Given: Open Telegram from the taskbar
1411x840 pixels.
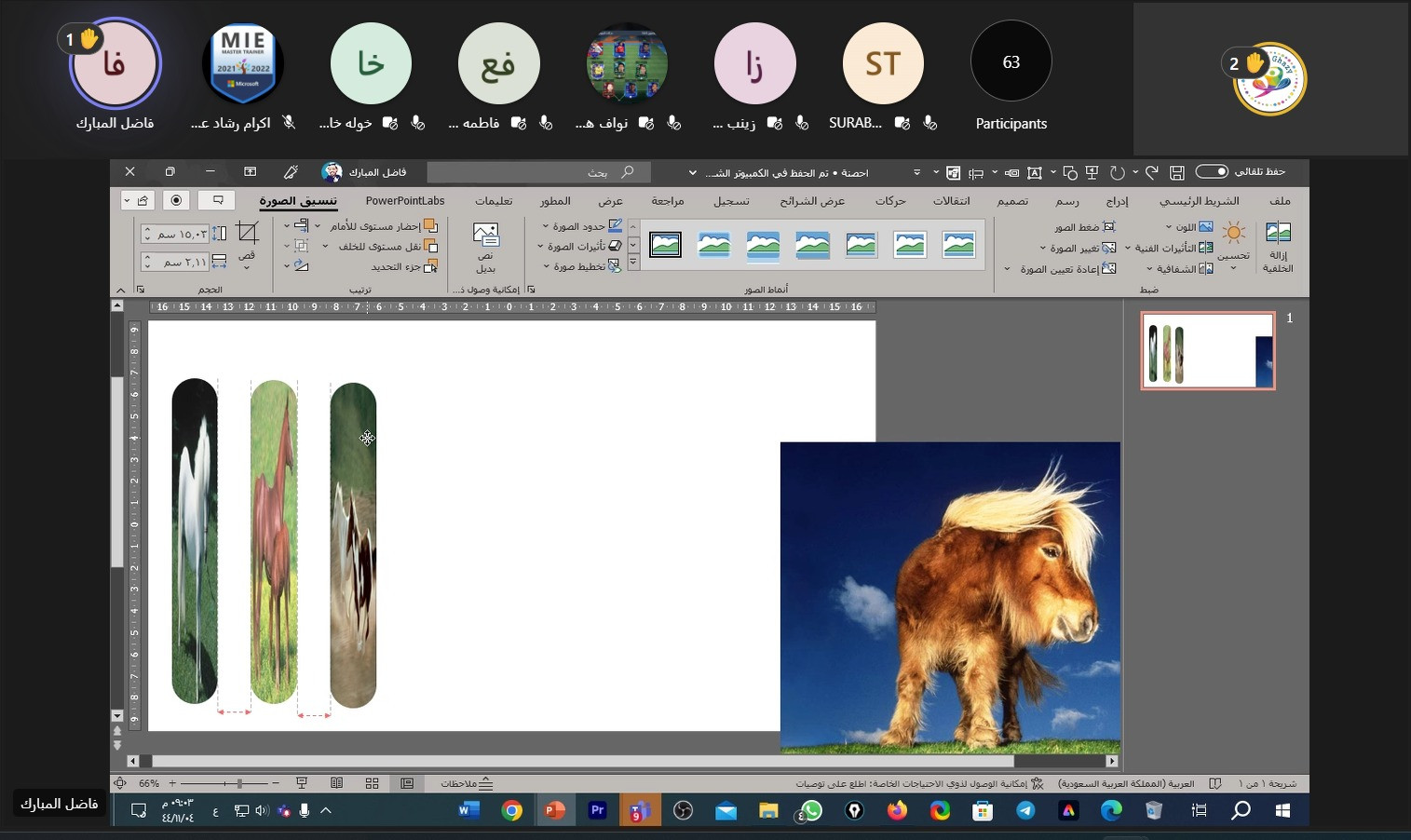Looking at the screenshot, I should point(1025,810).
